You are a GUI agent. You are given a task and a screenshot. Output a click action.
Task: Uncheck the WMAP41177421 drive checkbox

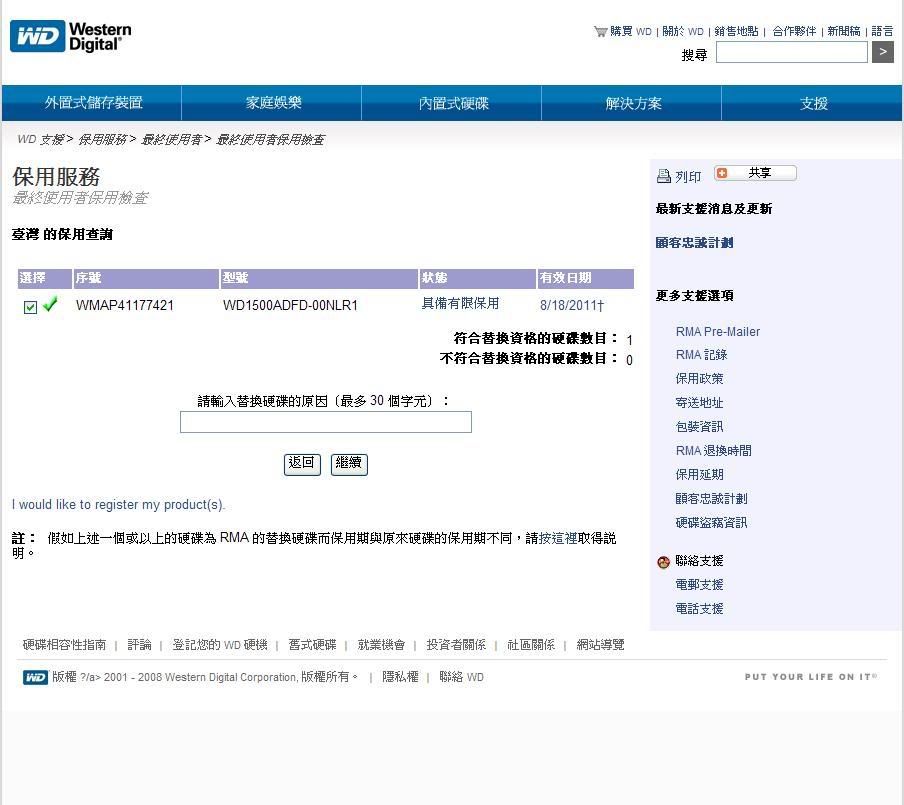click(31, 307)
